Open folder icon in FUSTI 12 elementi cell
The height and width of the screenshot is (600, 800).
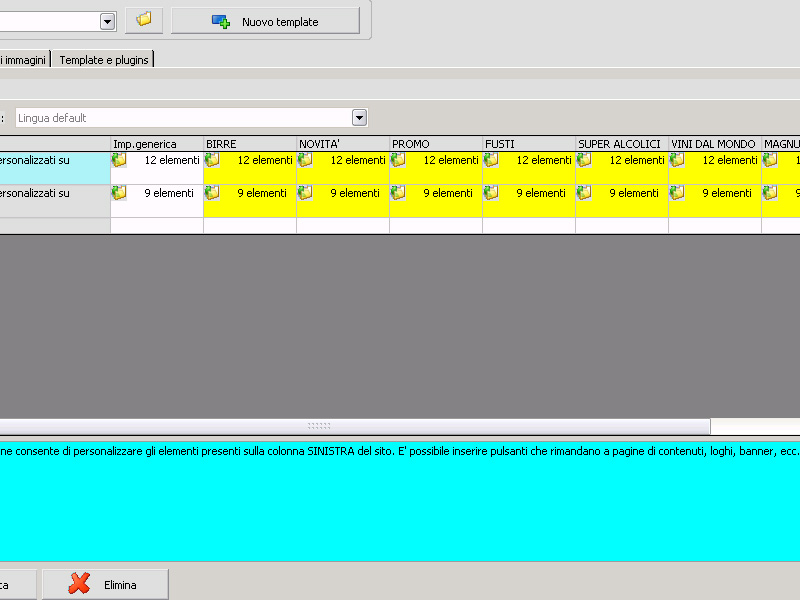coord(491,160)
